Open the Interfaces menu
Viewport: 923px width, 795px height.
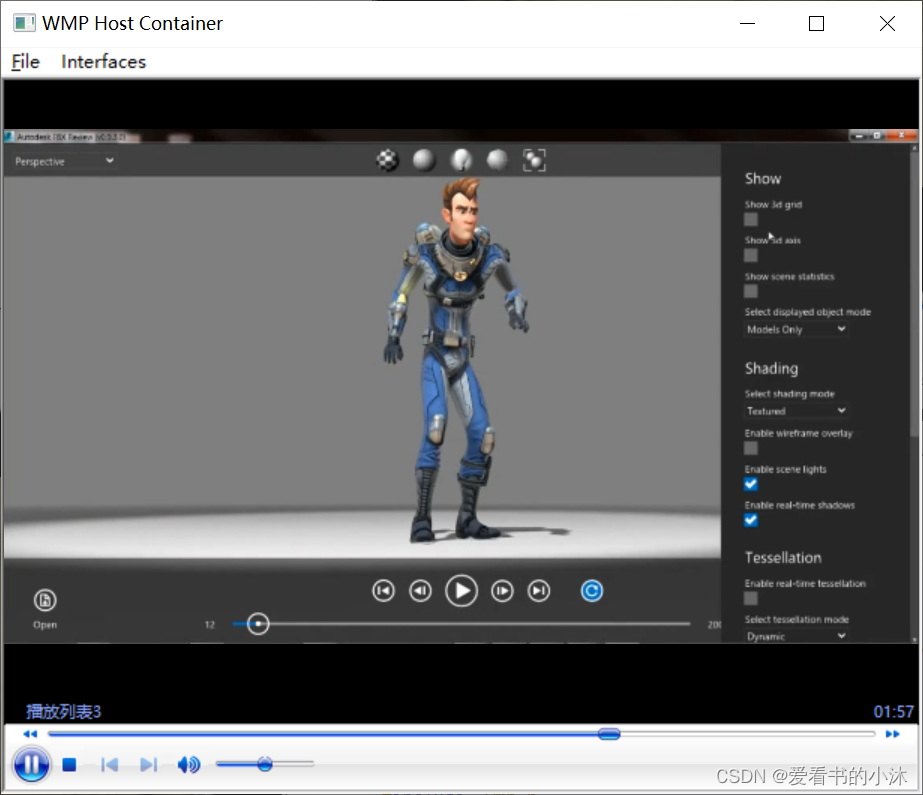(x=104, y=62)
